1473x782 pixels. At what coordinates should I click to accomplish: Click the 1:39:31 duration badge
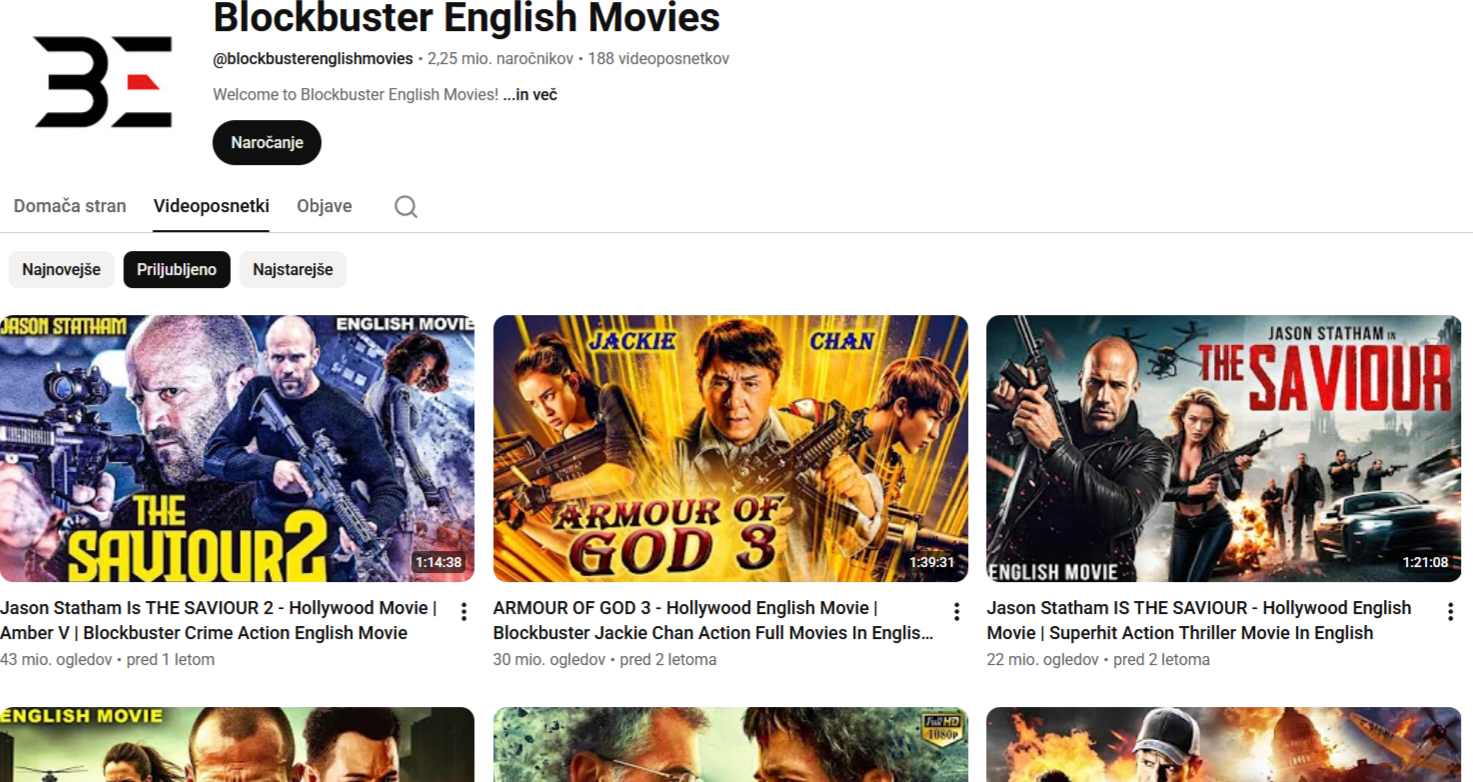932,562
